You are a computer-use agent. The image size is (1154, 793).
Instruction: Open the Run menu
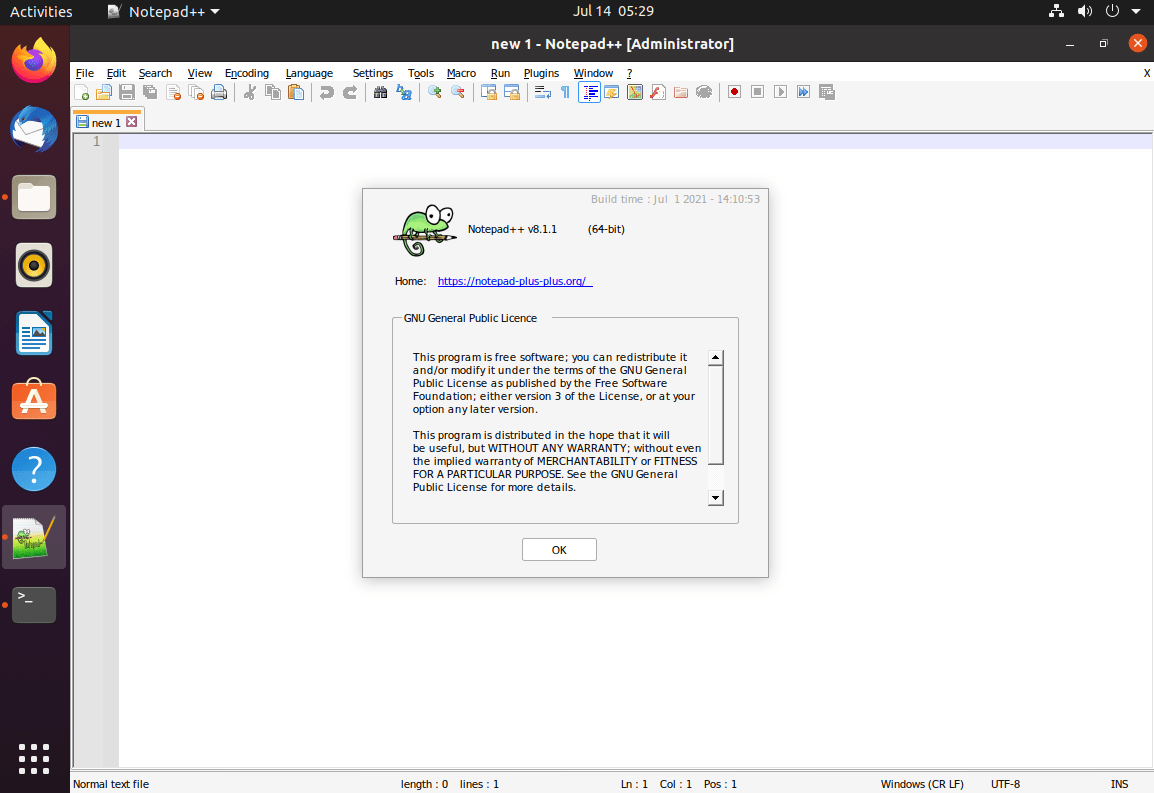(500, 73)
